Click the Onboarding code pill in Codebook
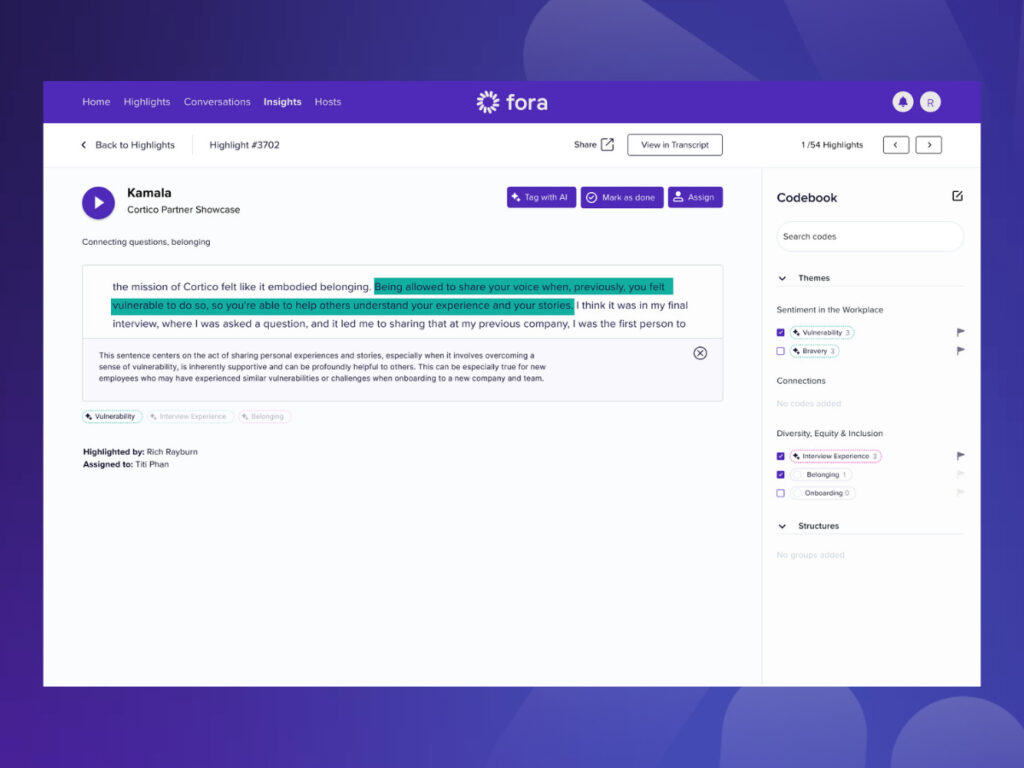The image size is (1024, 768). click(823, 493)
